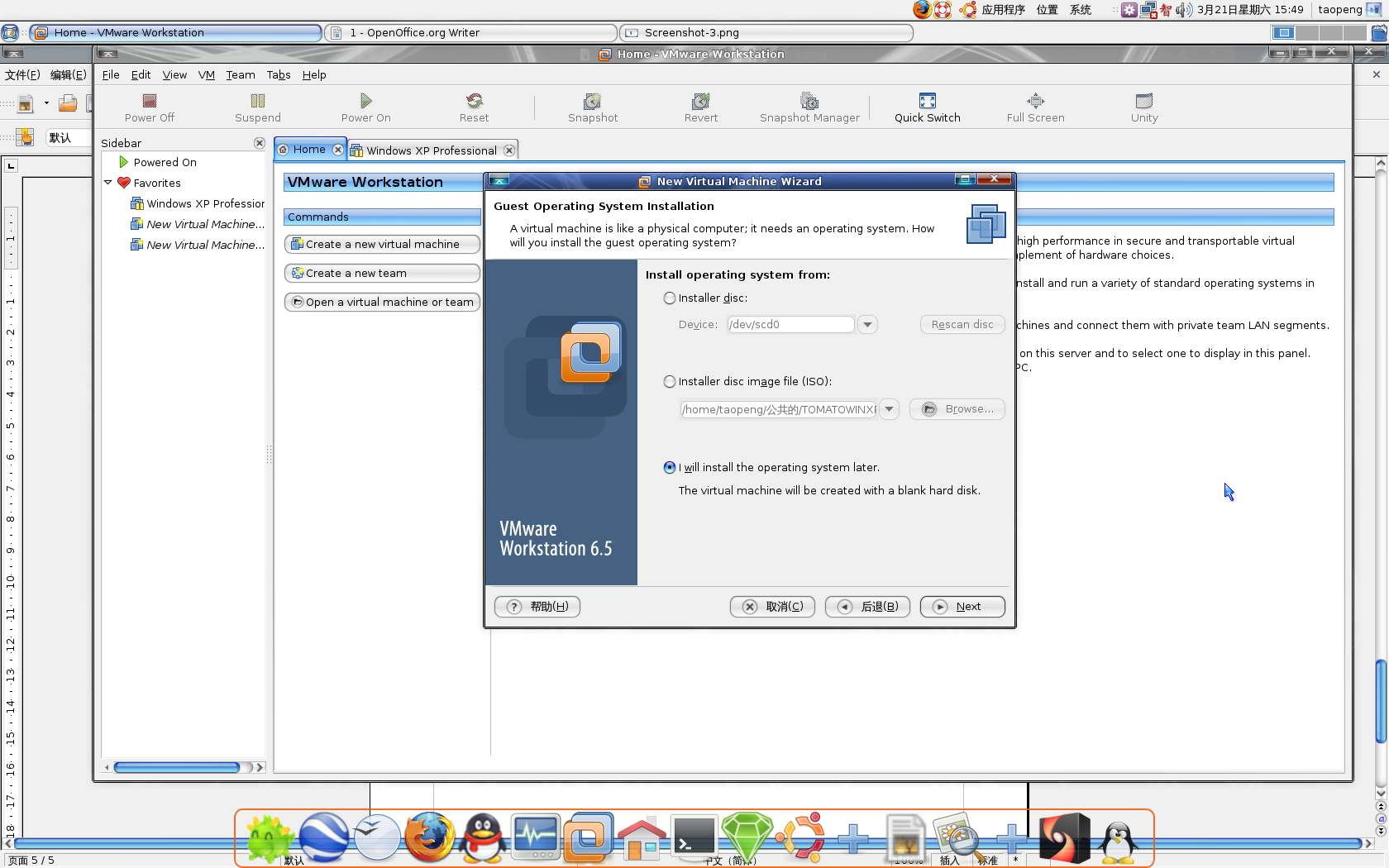Click the Next button in wizard
Viewport: 1389px width, 868px height.
pos(962,607)
